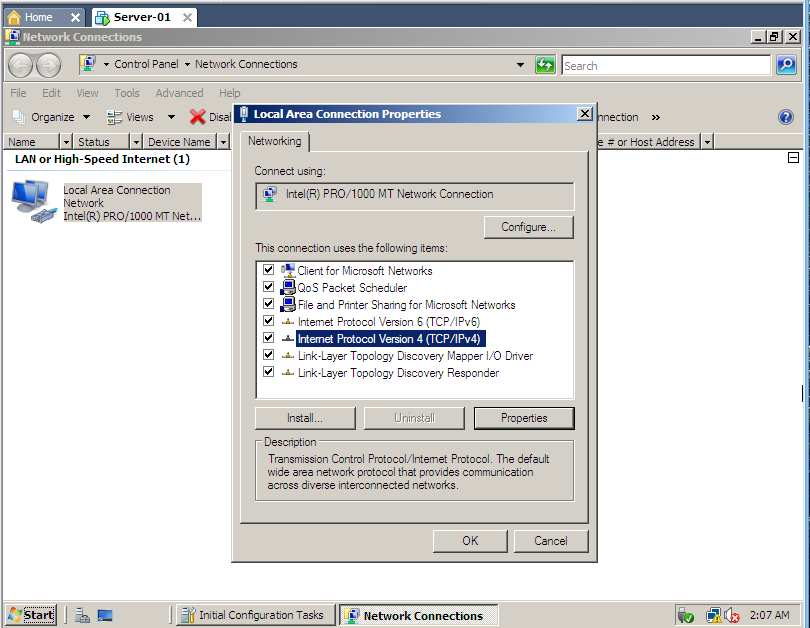The height and width of the screenshot is (628, 810).
Task: Click OK in connection properties
Action: coord(470,541)
